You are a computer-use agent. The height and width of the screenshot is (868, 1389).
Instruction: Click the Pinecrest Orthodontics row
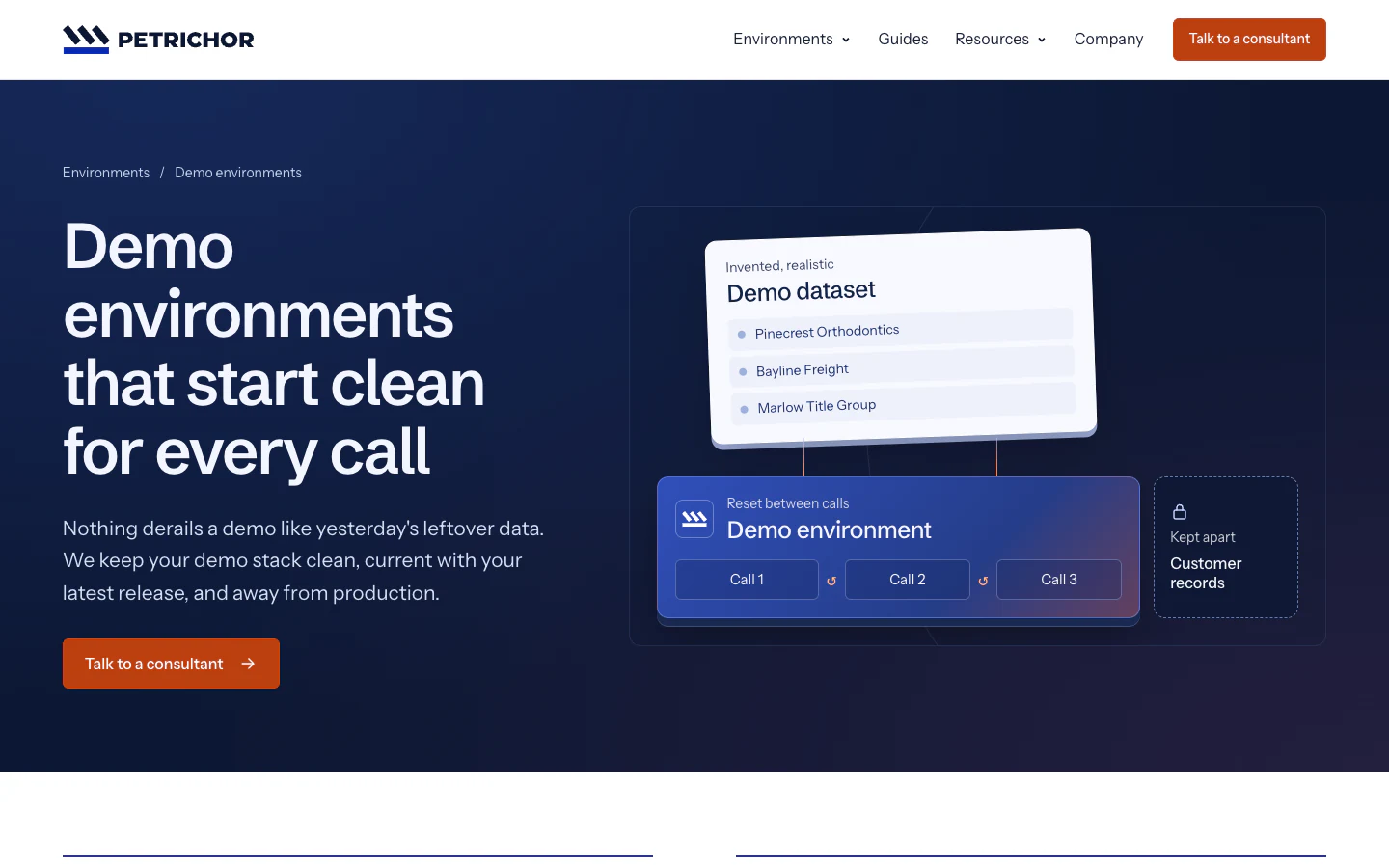[x=901, y=329]
